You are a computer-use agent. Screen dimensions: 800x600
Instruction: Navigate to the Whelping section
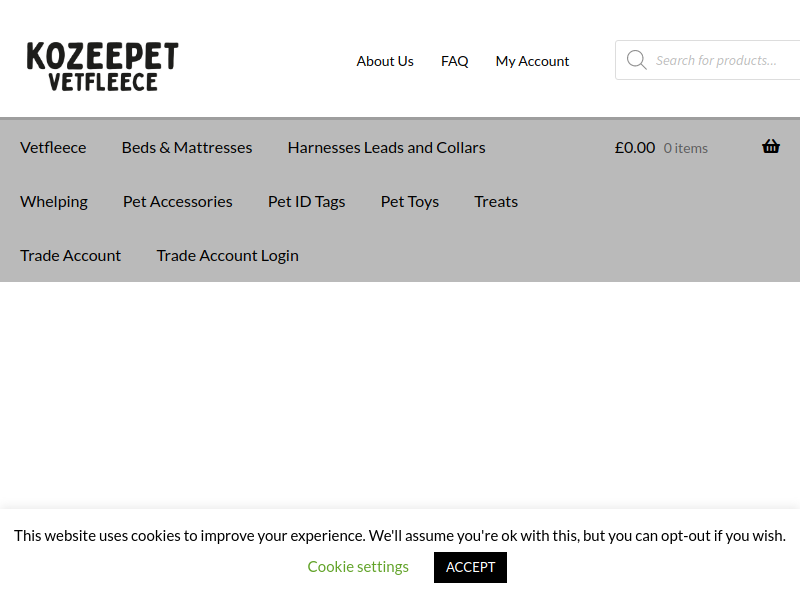point(54,201)
